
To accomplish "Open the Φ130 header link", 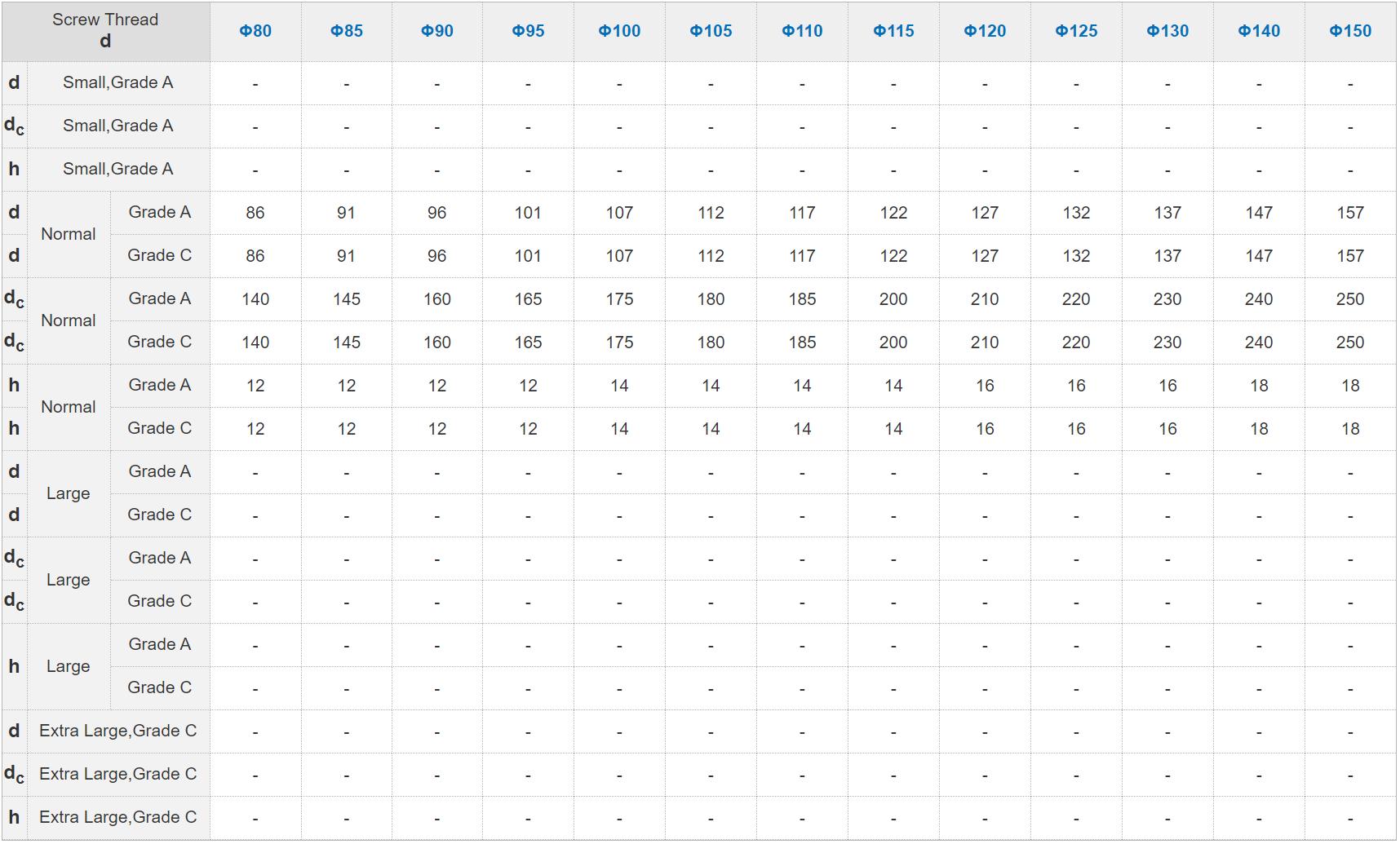I will pyautogui.click(x=1167, y=31).
